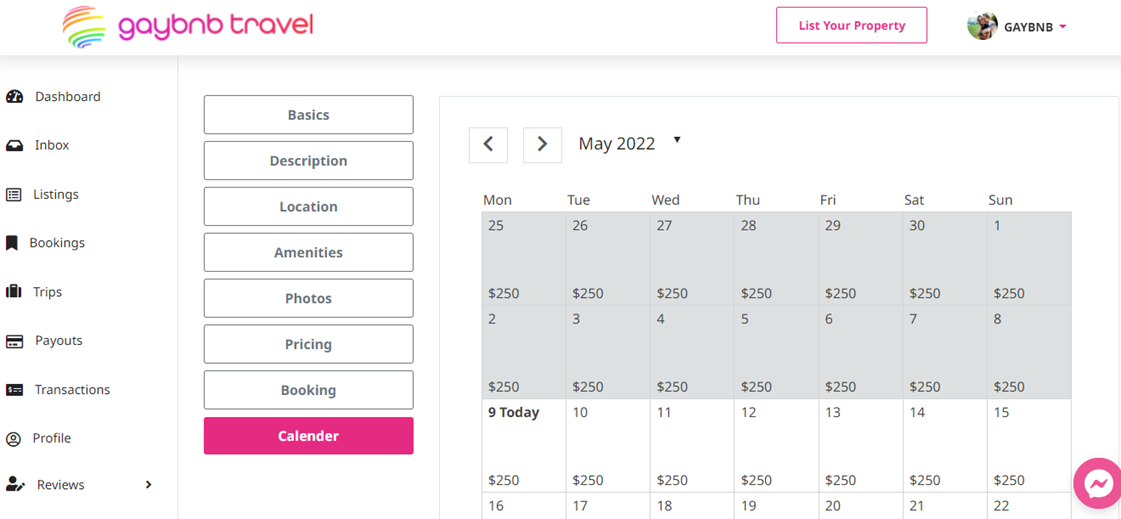Expand the Reviews submenu chevron

pos(149,485)
